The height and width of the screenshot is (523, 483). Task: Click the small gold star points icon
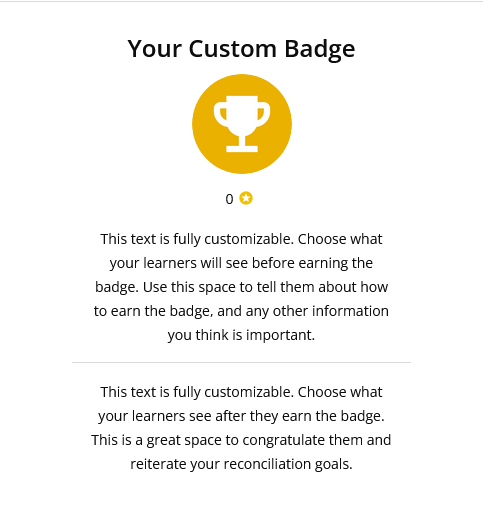246,198
